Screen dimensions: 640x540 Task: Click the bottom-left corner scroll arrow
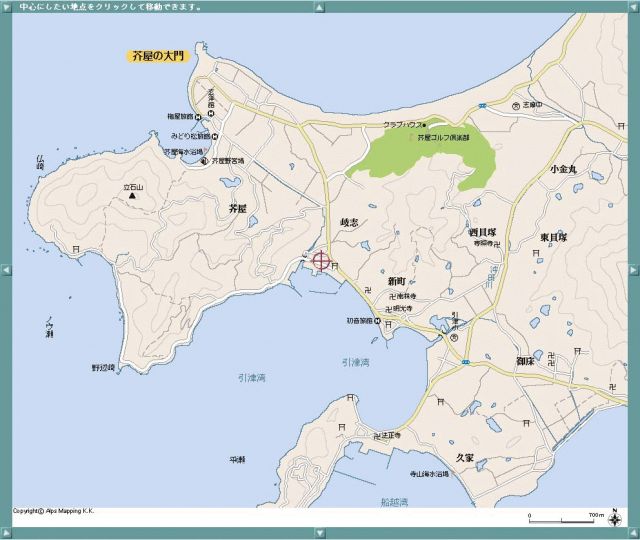click(x=6, y=533)
